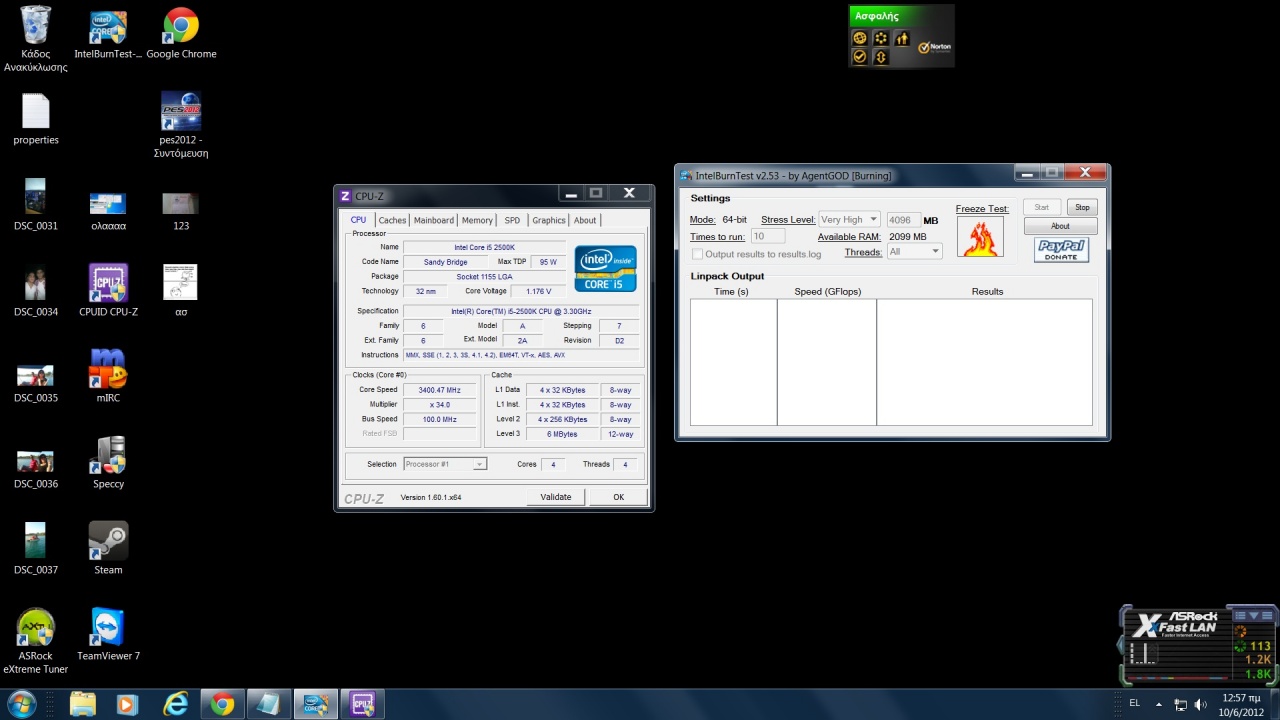
Task: Select the properties file on the desktop
Action: [x=36, y=119]
